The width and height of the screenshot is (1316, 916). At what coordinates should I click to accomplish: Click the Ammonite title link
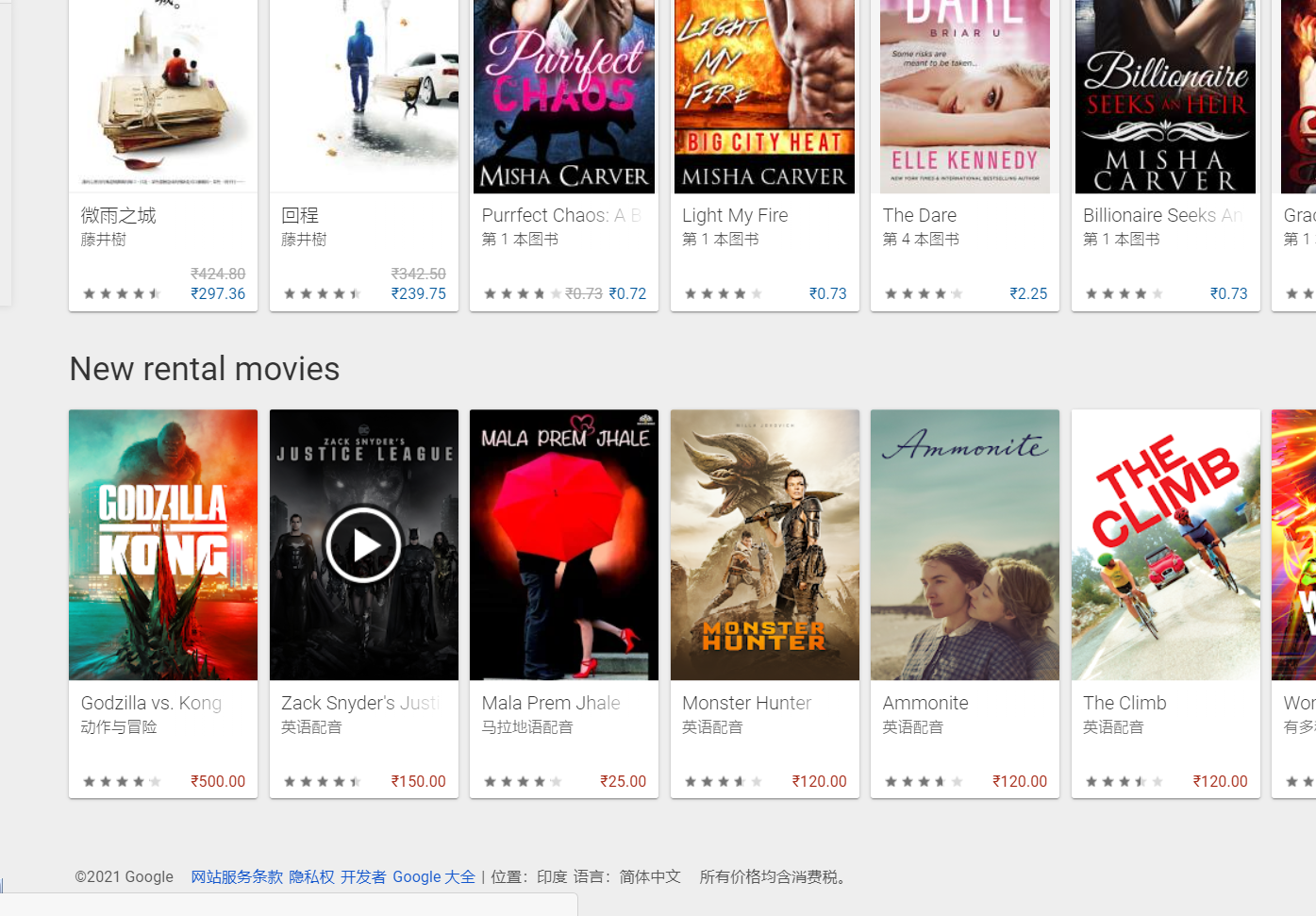925,703
